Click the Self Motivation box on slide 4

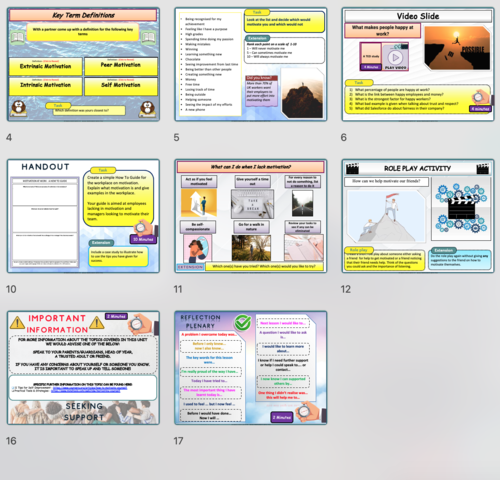tap(121, 86)
